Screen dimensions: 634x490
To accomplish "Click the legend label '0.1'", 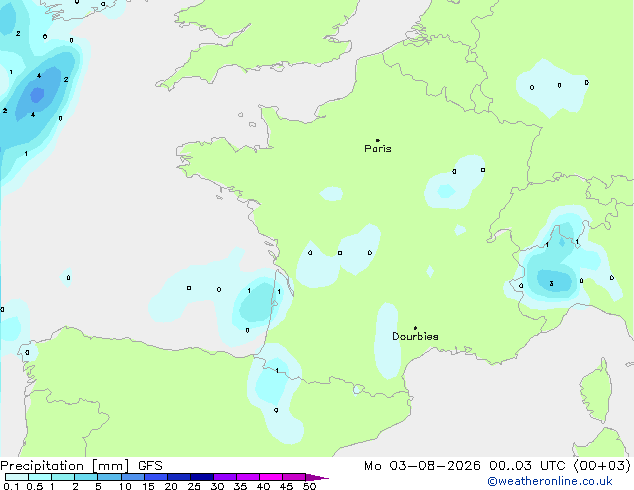I will (11, 486).
